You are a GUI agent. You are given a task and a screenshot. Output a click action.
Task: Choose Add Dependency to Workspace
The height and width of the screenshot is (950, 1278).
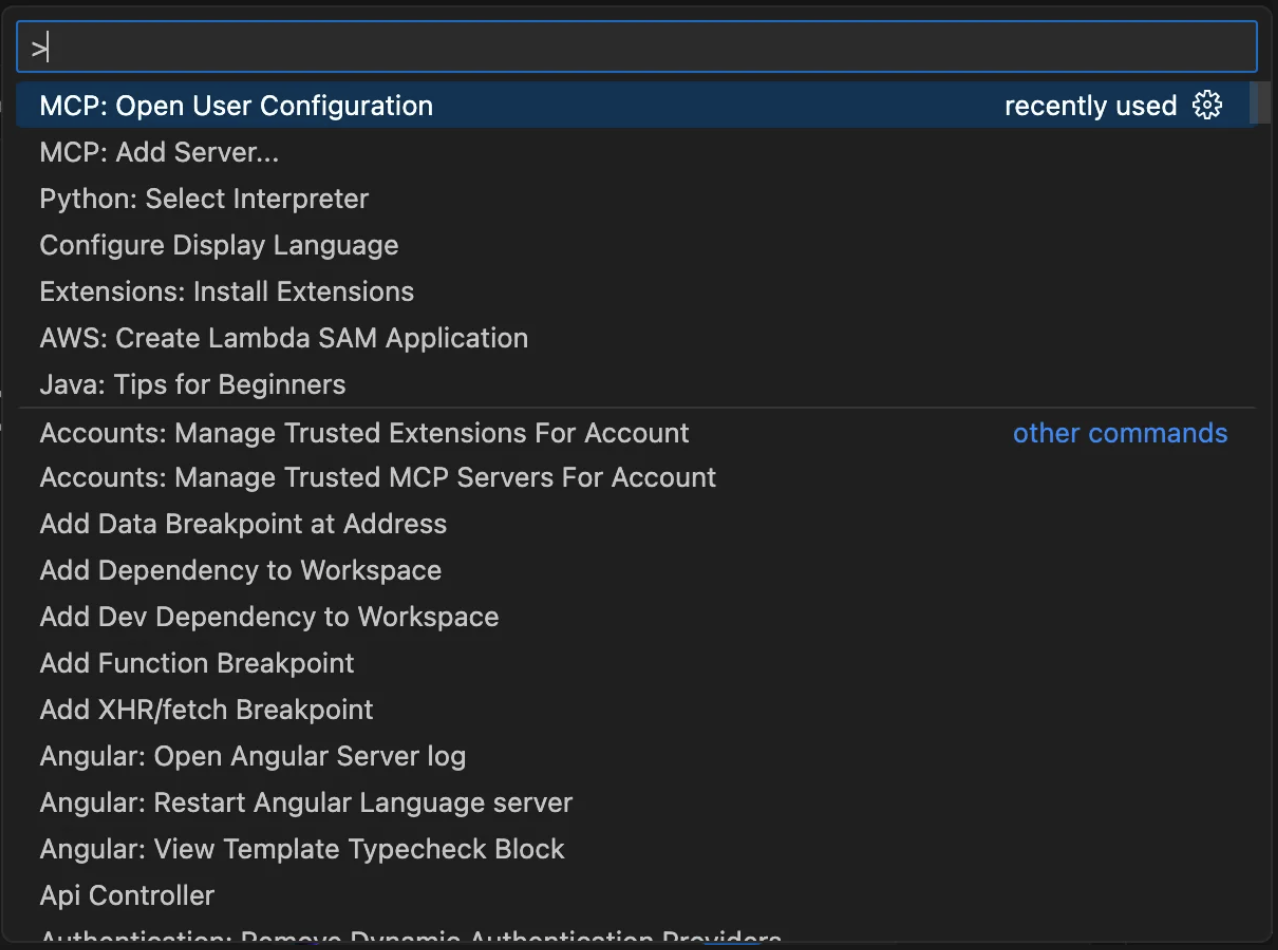pyautogui.click(x=241, y=571)
